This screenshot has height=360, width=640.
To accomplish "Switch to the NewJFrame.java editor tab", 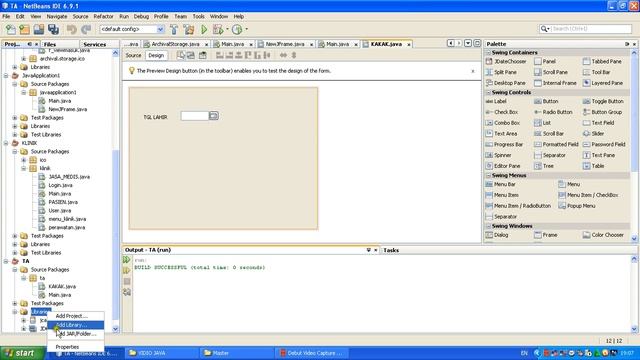I will point(285,44).
